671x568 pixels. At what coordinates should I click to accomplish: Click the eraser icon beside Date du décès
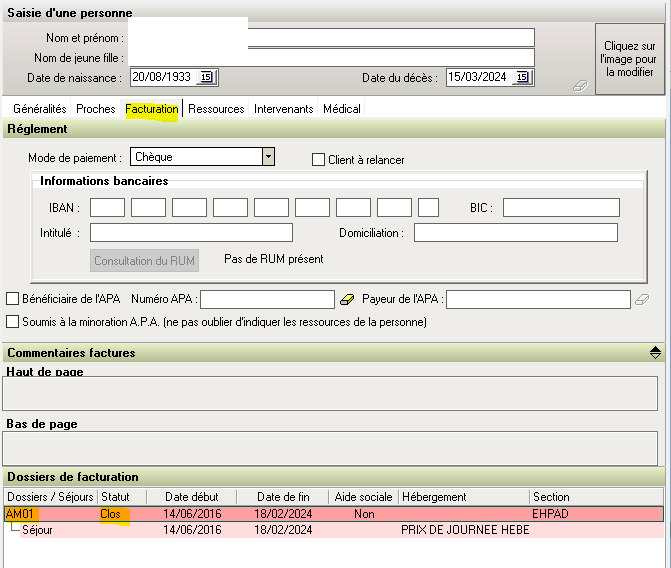[x=579, y=87]
